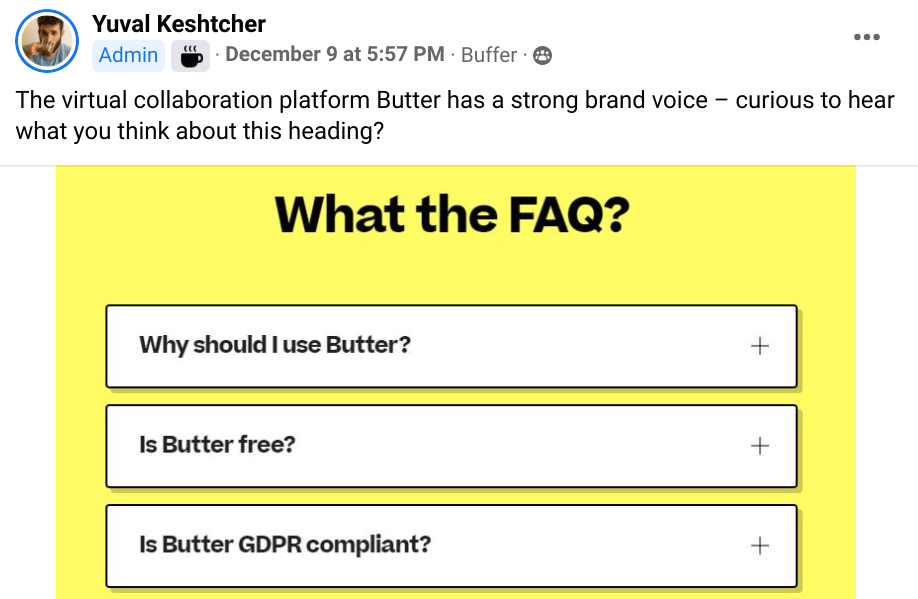918x599 pixels.
Task: Click the group privacy icon beside Buffer
Action: (x=542, y=55)
